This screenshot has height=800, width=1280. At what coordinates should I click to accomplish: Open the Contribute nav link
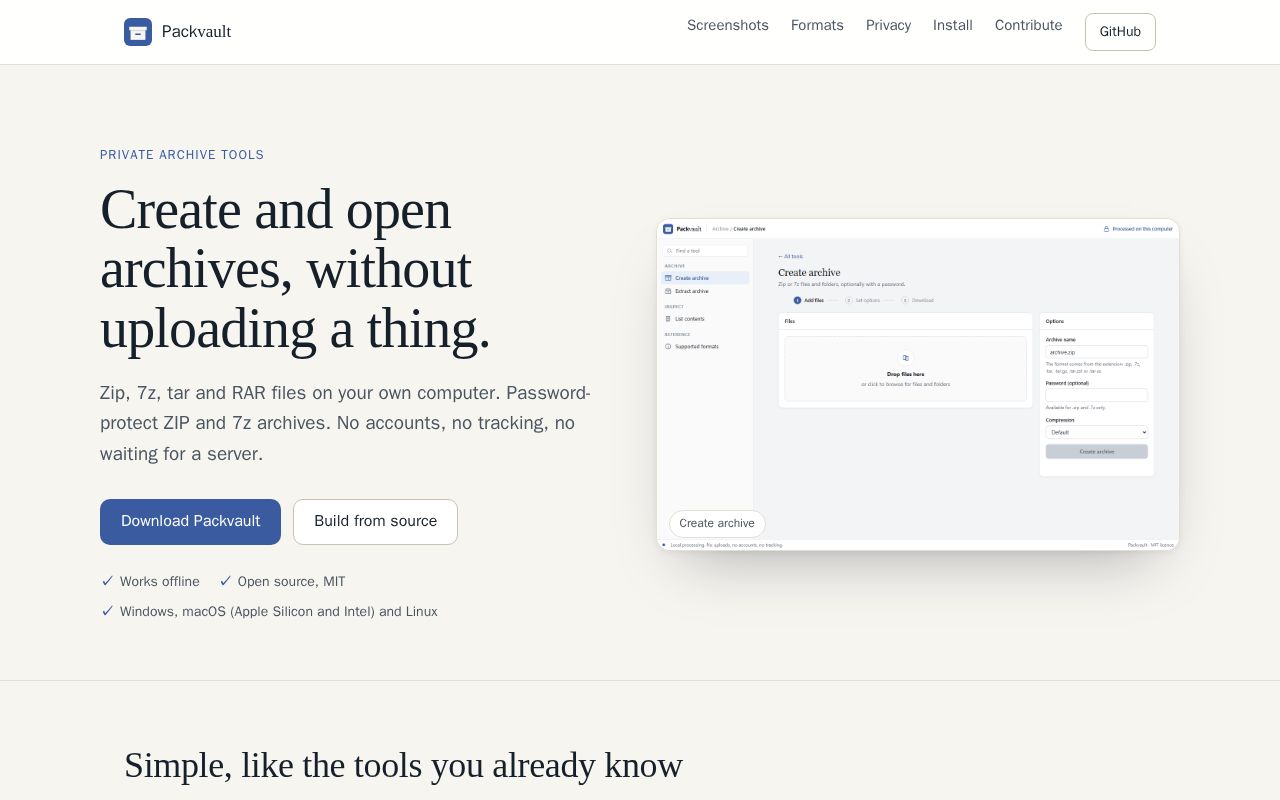tap(1028, 25)
